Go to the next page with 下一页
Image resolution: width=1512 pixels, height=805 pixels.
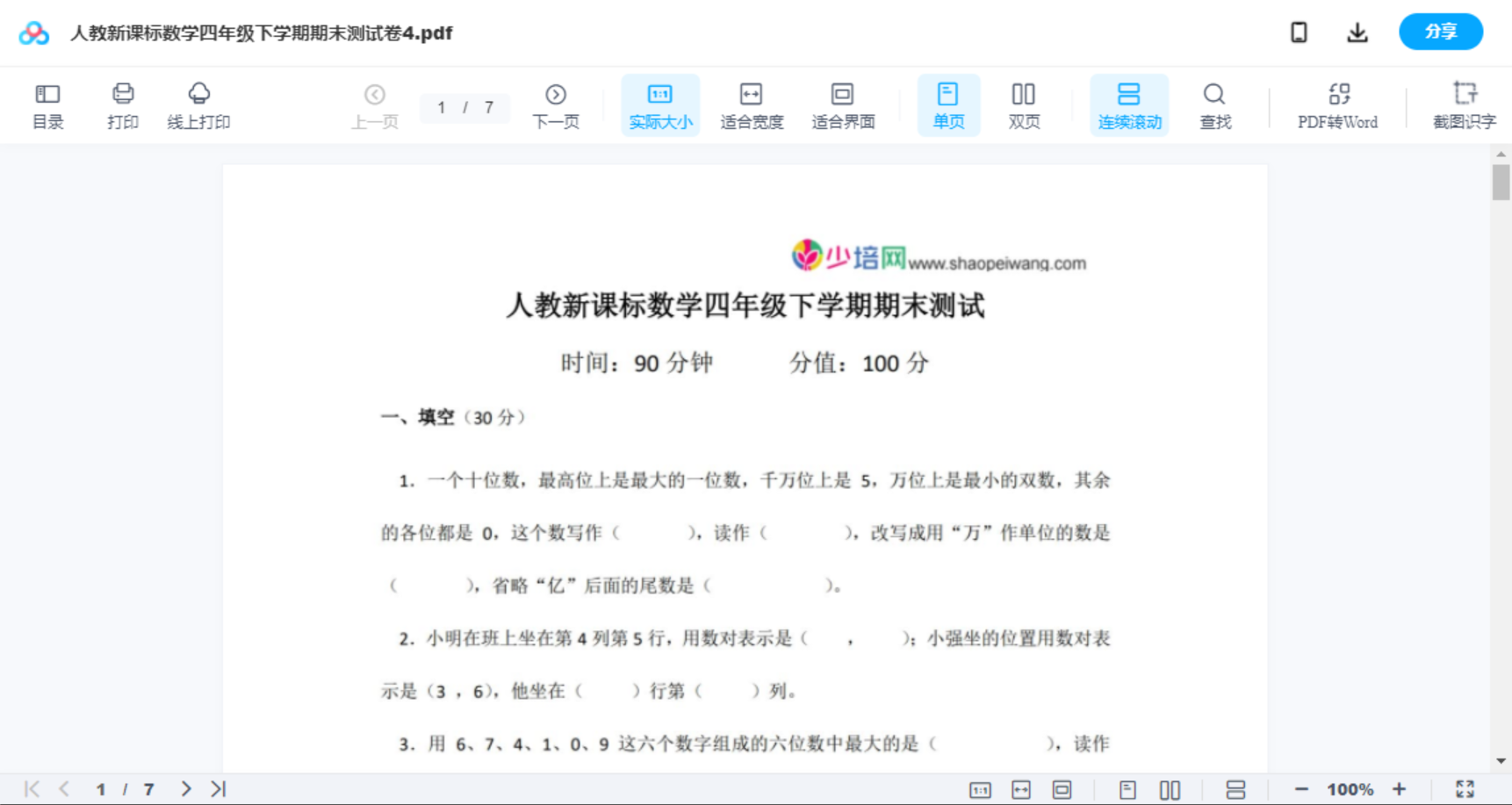tap(556, 104)
